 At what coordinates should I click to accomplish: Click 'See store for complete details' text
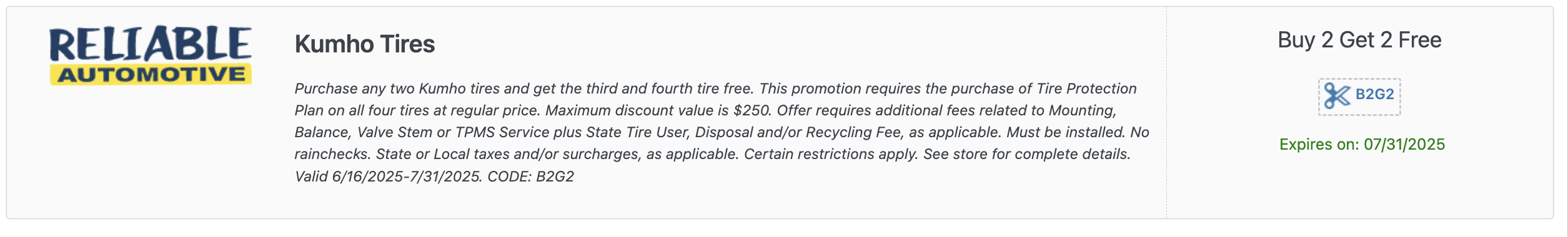point(1027,154)
